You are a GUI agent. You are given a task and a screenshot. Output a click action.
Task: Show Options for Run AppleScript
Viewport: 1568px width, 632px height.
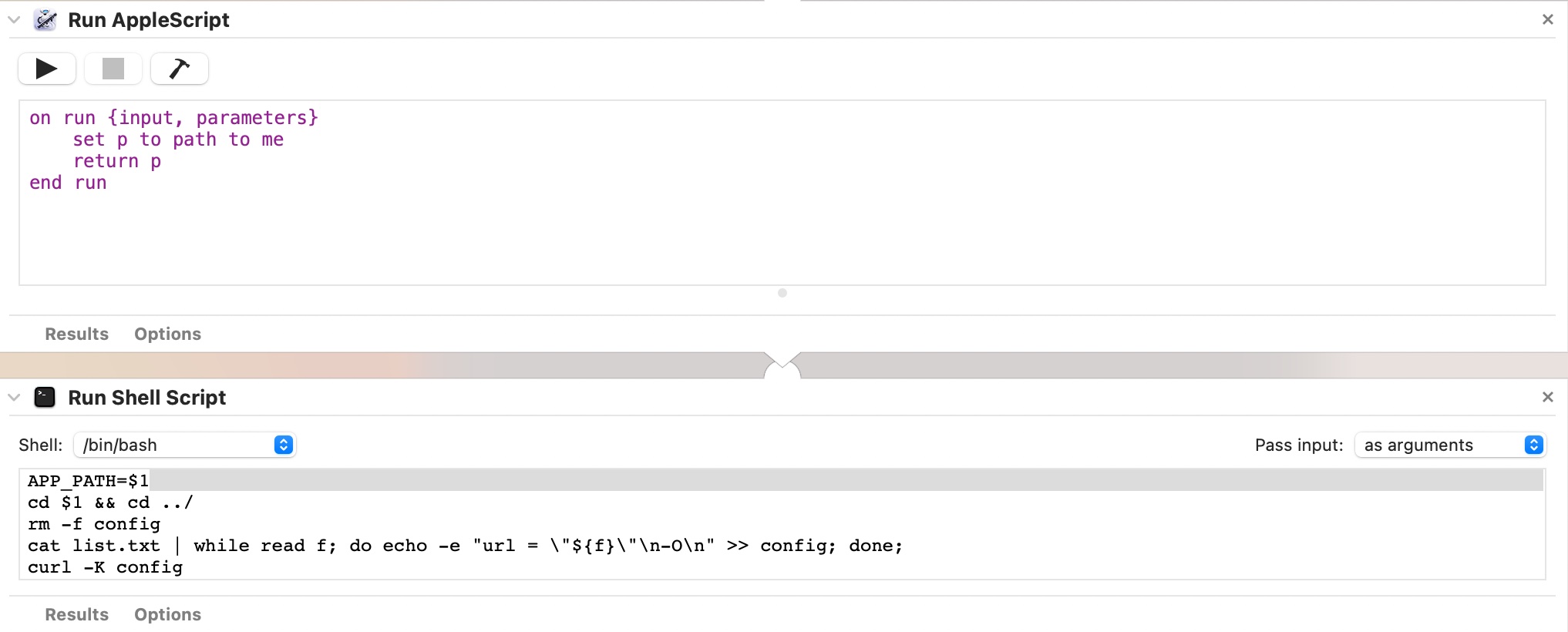click(167, 334)
